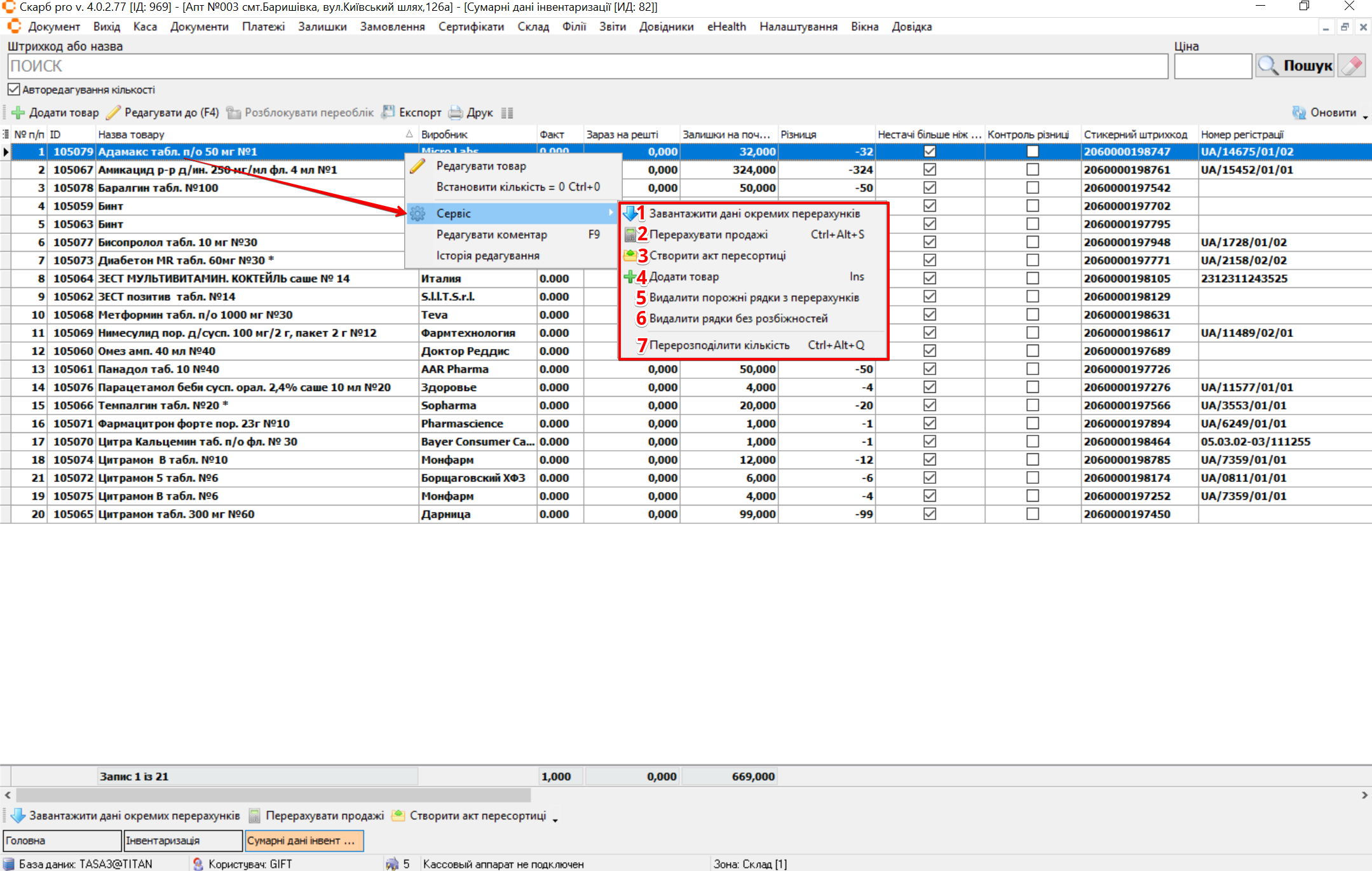Click the eraser icon next to Пошук

tap(1352, 65)
